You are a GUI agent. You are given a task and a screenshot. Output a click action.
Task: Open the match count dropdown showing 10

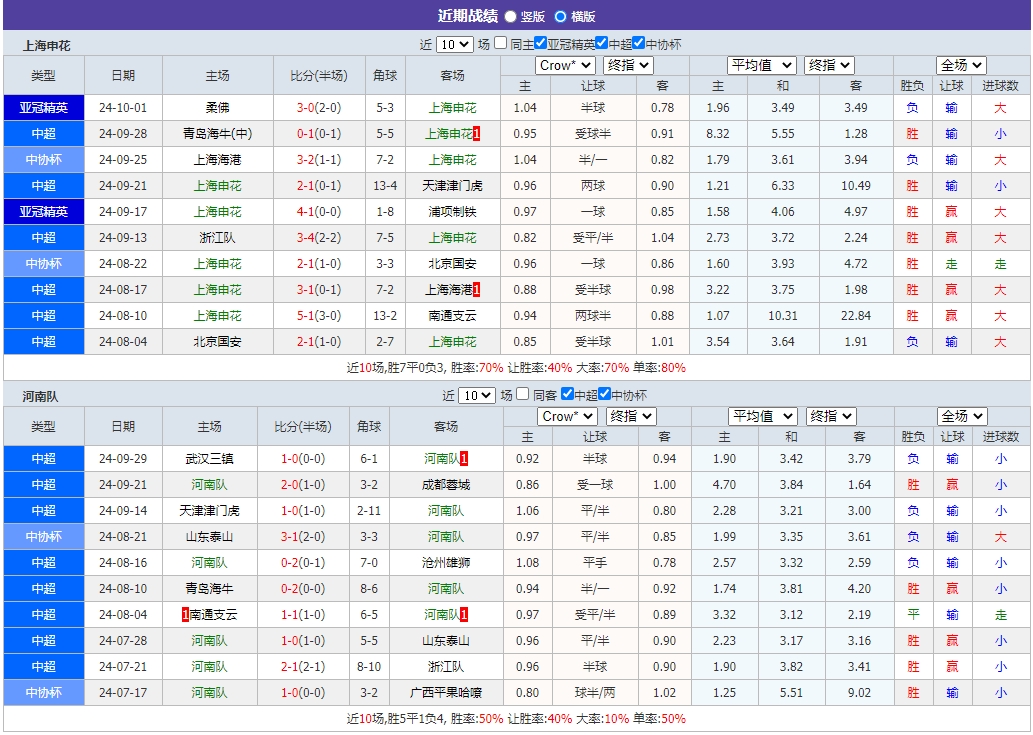(x=453, y=44)
